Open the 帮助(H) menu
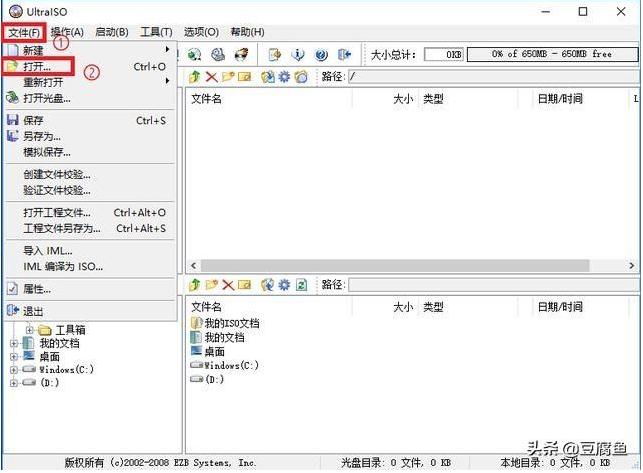 (x=247, y=32)
